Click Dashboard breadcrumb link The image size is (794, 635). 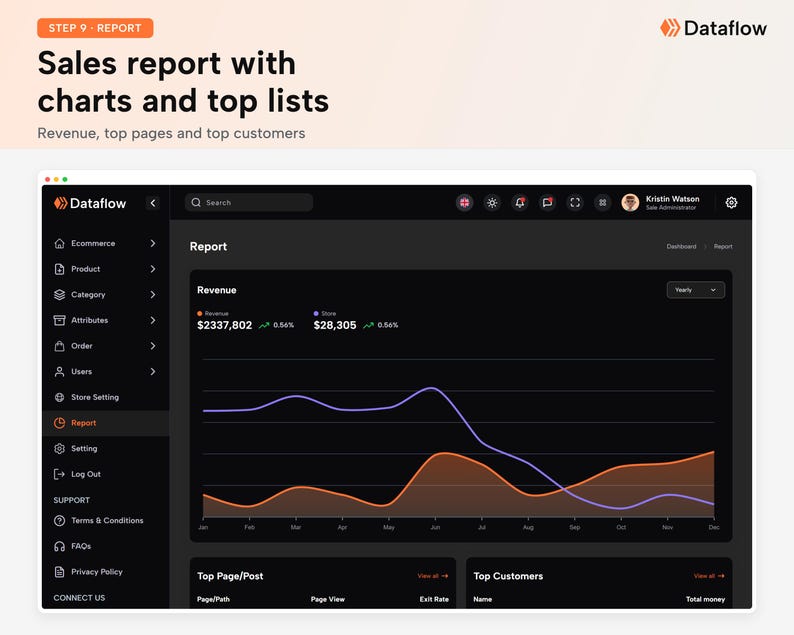click(x=681, y=247)
